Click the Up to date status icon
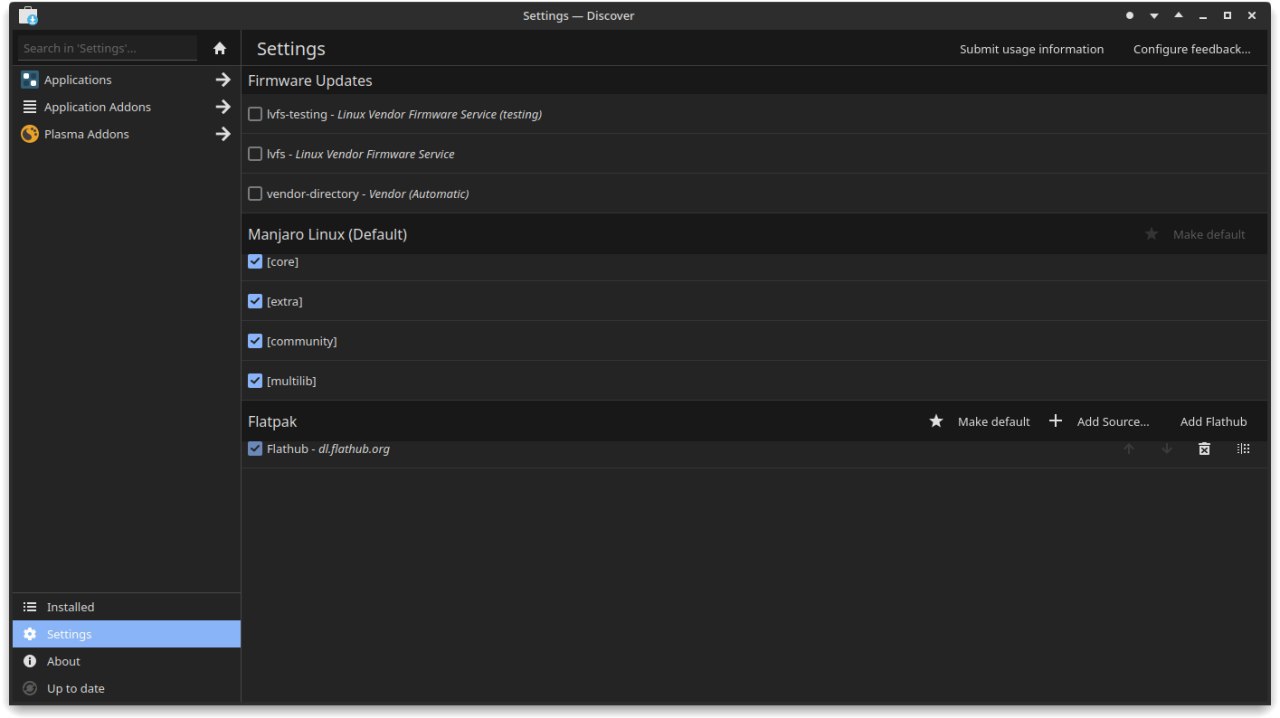This screenshot has width=1280, height=718. click(30, 688)
